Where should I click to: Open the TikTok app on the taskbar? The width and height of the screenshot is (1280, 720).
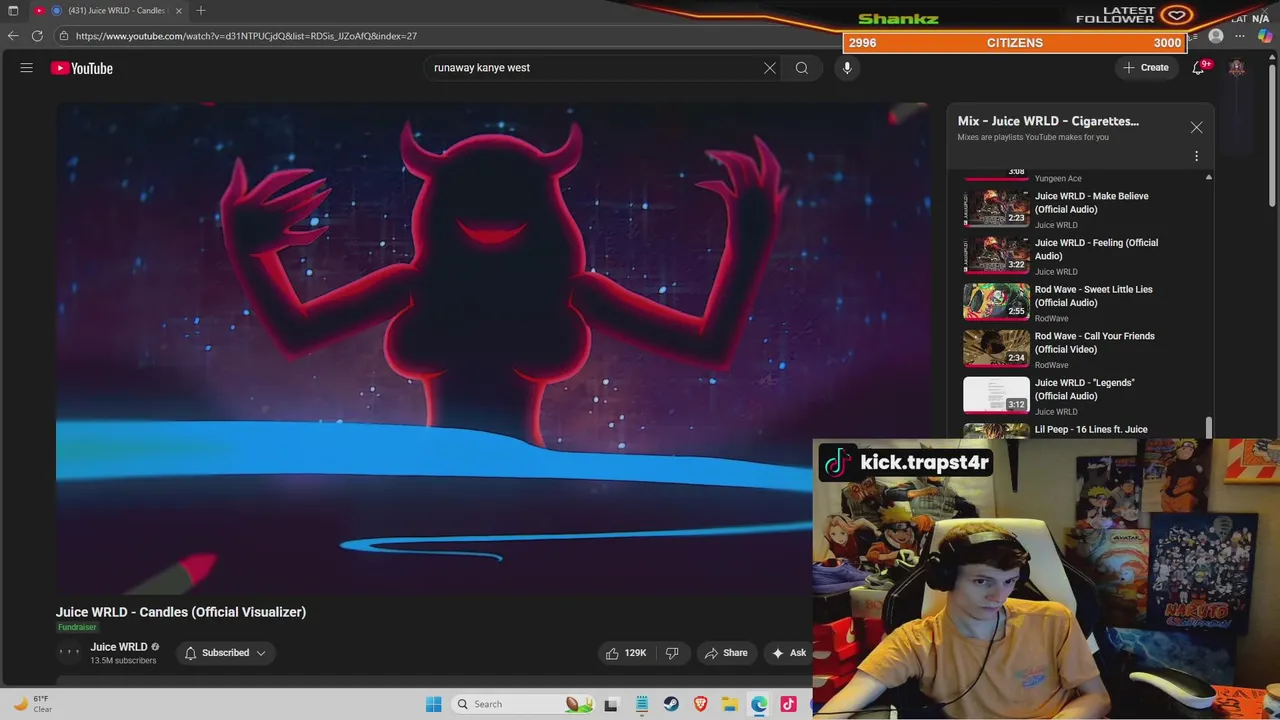[x=788, y=704]
